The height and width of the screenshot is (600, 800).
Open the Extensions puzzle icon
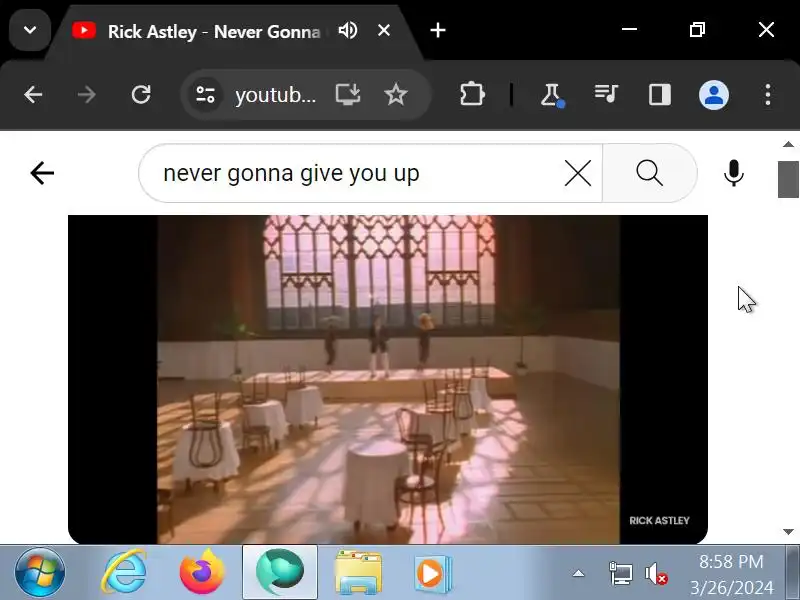click(x=472, y=94)
